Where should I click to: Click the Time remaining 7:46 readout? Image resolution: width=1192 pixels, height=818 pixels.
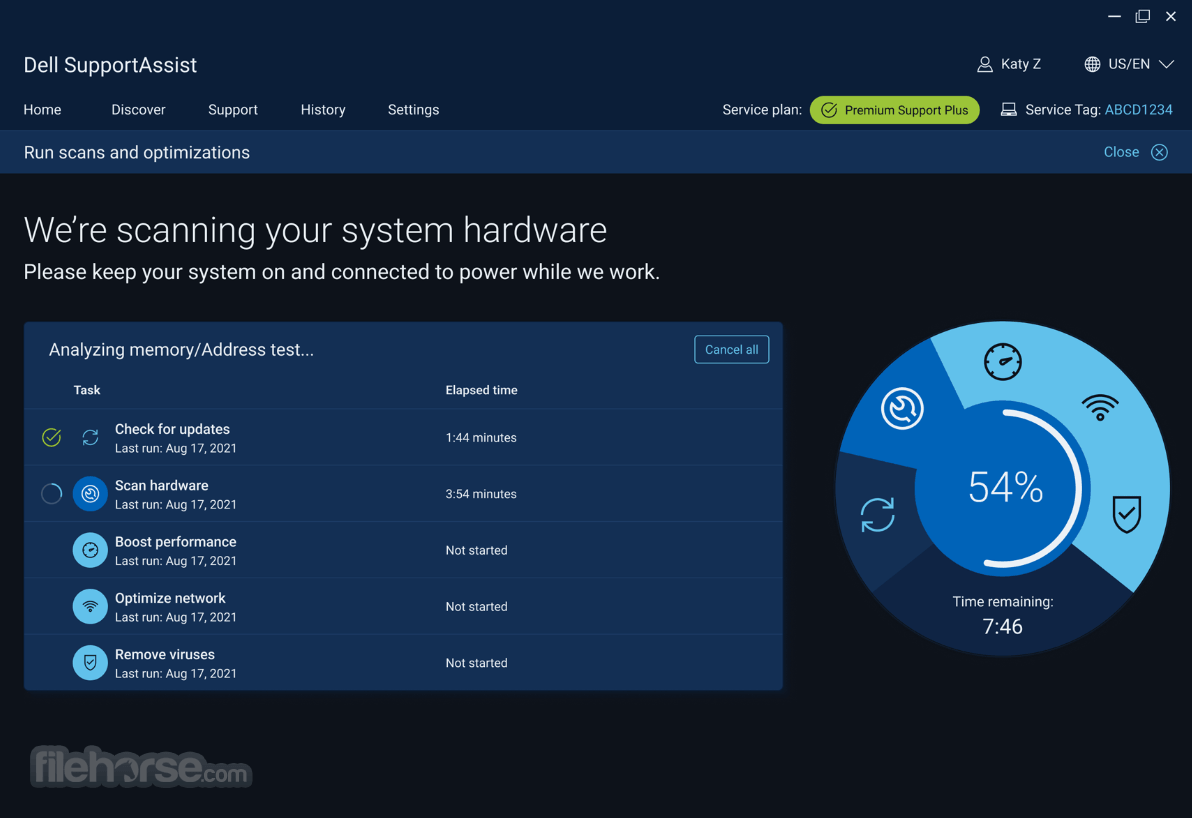click(x=1003, y=615)
